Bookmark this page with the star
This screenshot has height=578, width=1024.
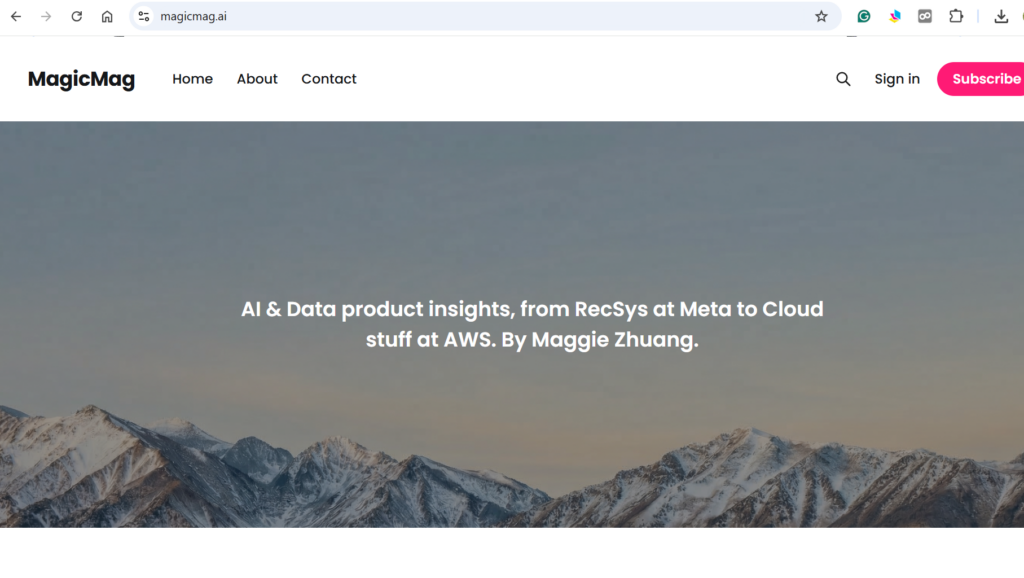pos(821,16)
